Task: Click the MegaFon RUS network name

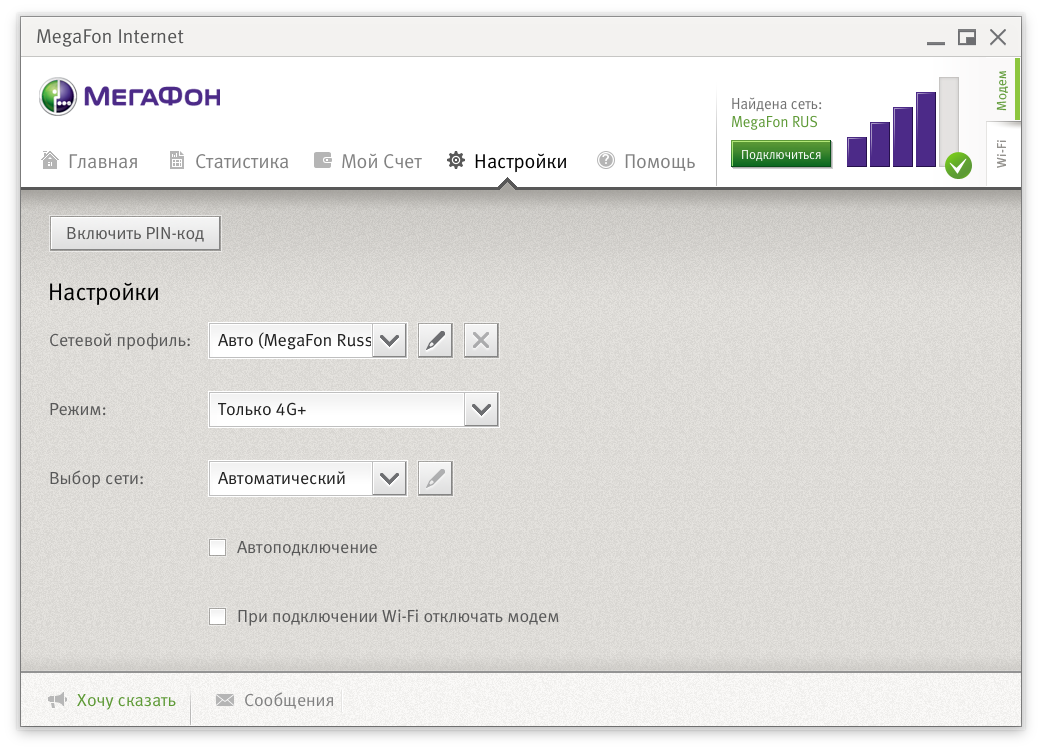Action: pyautogui.click(x=774, y=122)
